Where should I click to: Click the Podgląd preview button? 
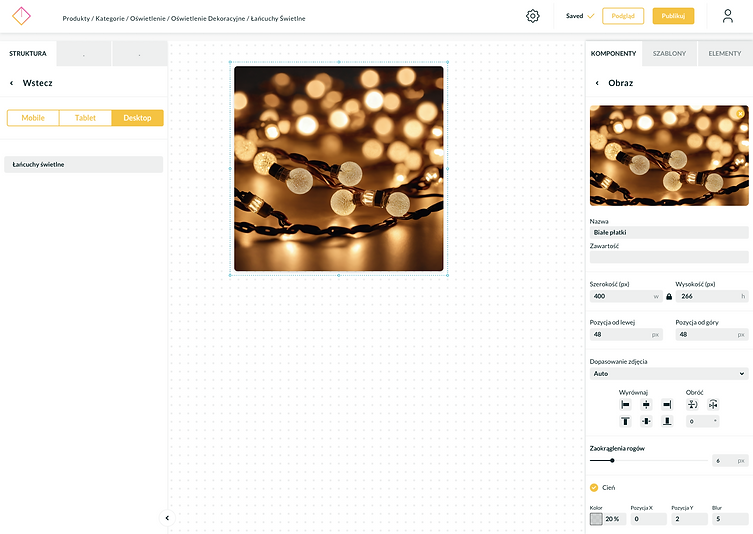pyautogui.click(x=623, y=16)
